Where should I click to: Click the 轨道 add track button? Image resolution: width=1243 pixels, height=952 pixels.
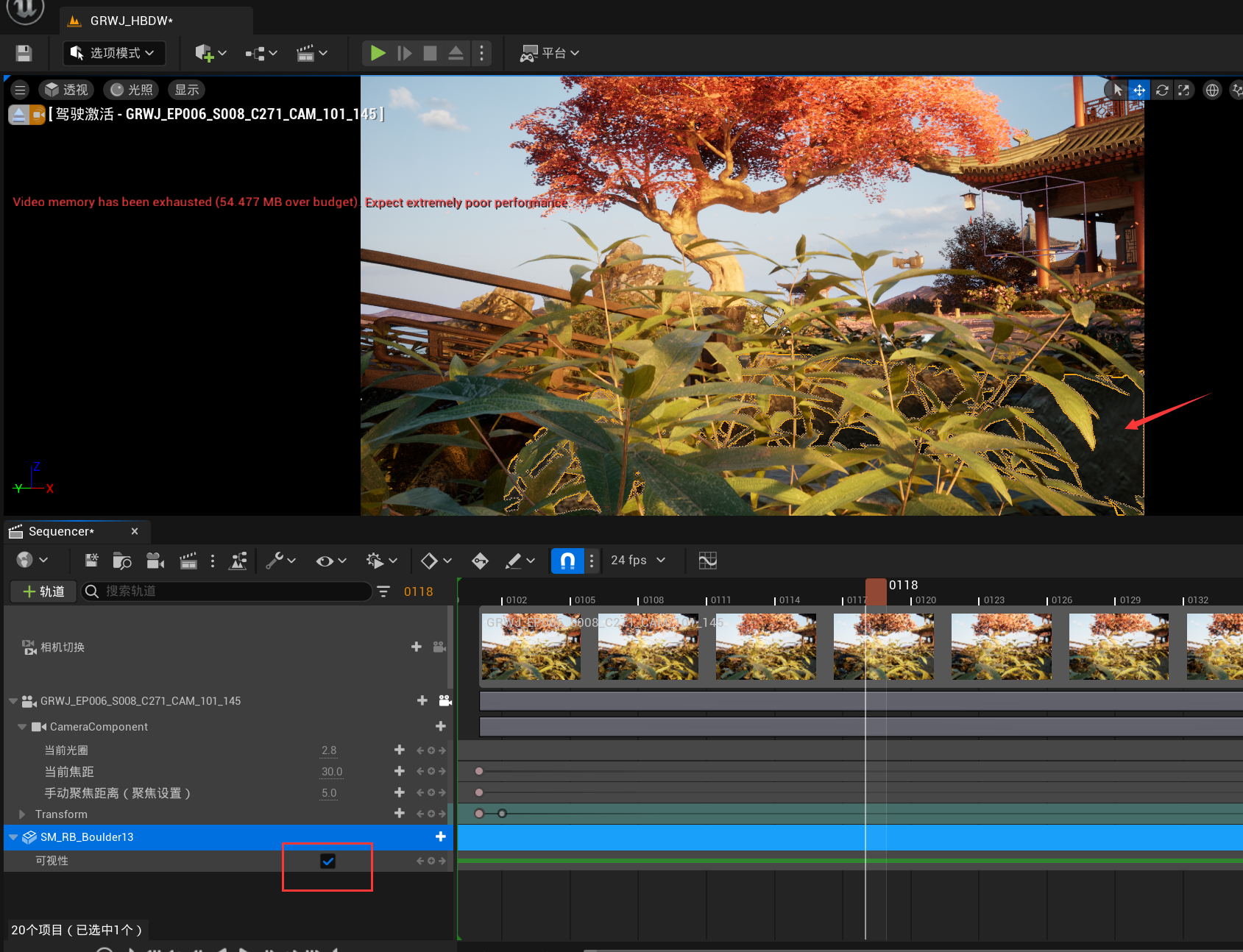[x=43, y=592]
